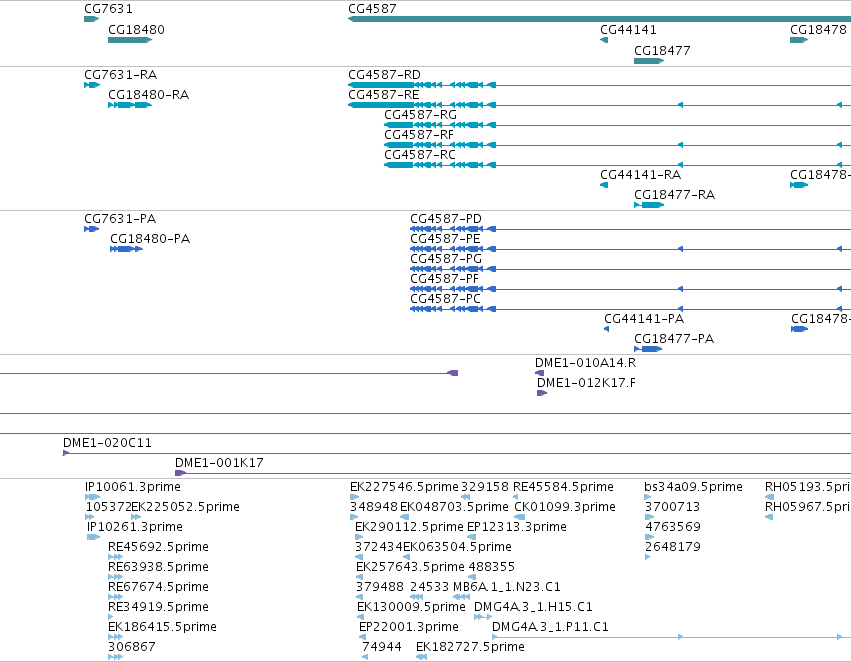The image size is (851, 662).
Task: Click protein label CG4587-PE
Action: [445, 239]
